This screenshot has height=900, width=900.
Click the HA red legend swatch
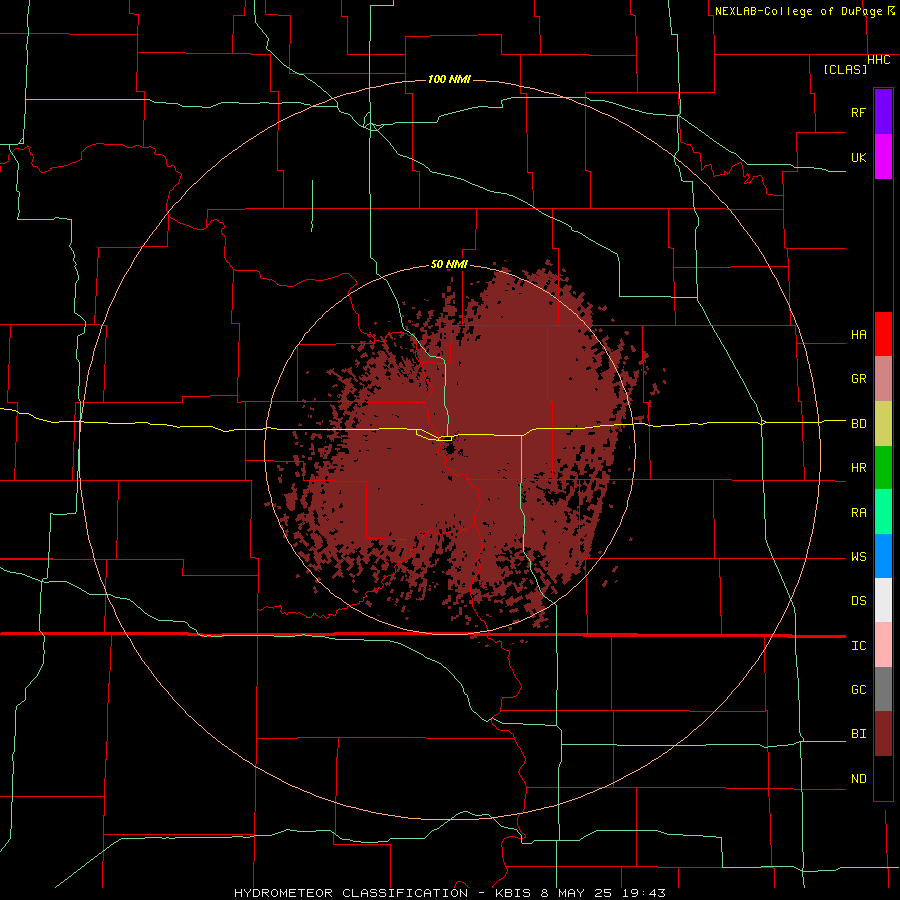(x=883, y=334)
